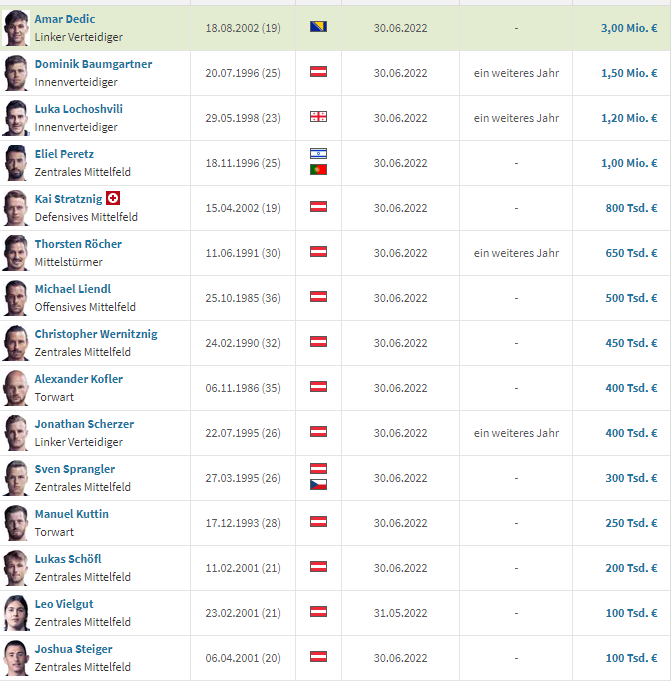Viewport: 671px width, 681px height.
Task: Click the Israel flag in Eliel Peretz's row
Action: point(318,154)
